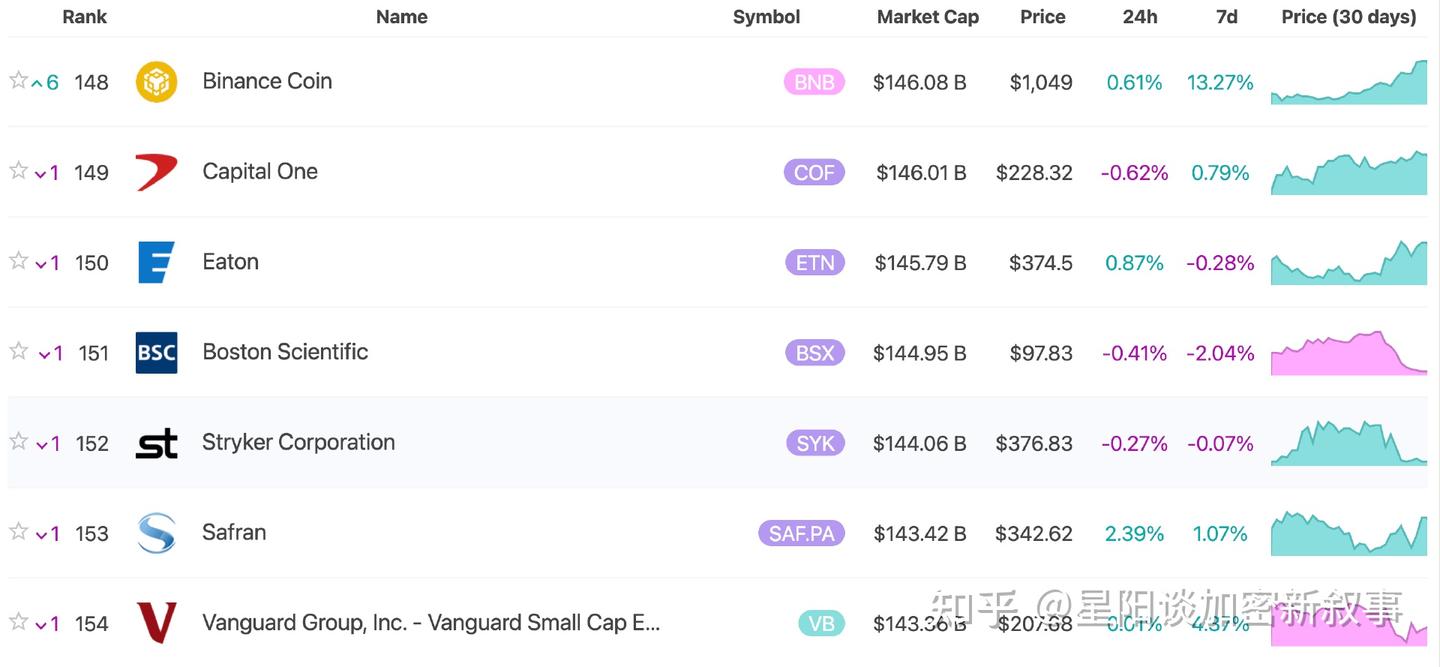The image size is (1440, 667).
Task: Click the SAF.PA symbol badge
Action: click(x=801, y=533)
